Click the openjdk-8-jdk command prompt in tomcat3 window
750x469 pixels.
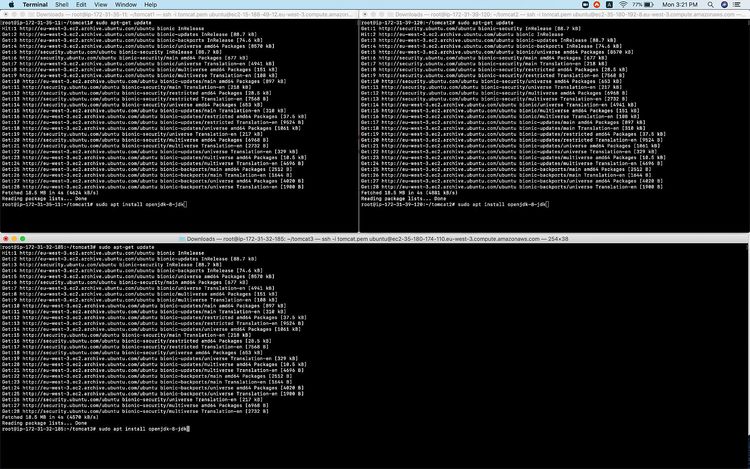[95, 429]
